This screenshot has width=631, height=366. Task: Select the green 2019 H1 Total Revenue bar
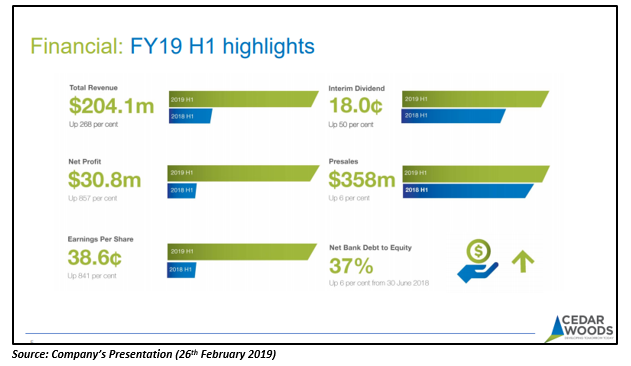click(243, 99)
